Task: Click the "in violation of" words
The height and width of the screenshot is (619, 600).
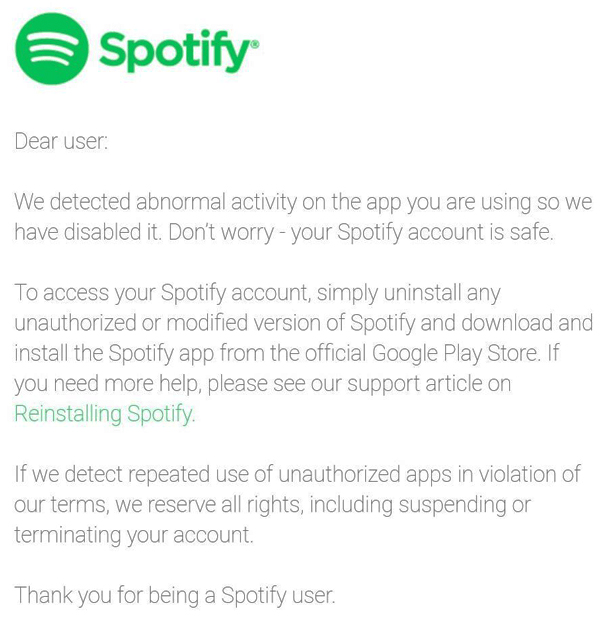Action: pos(519,474)
